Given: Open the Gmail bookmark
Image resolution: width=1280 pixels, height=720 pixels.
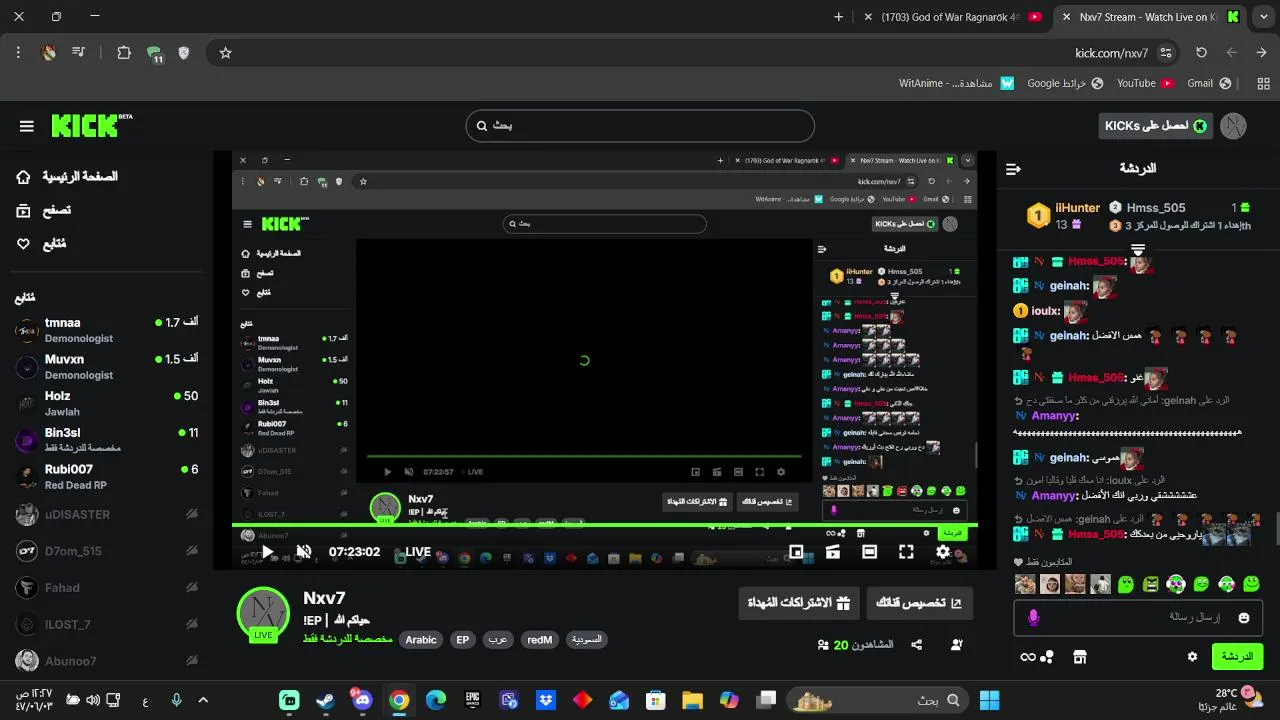Looking at the screenshot, I should [1208, 83].
